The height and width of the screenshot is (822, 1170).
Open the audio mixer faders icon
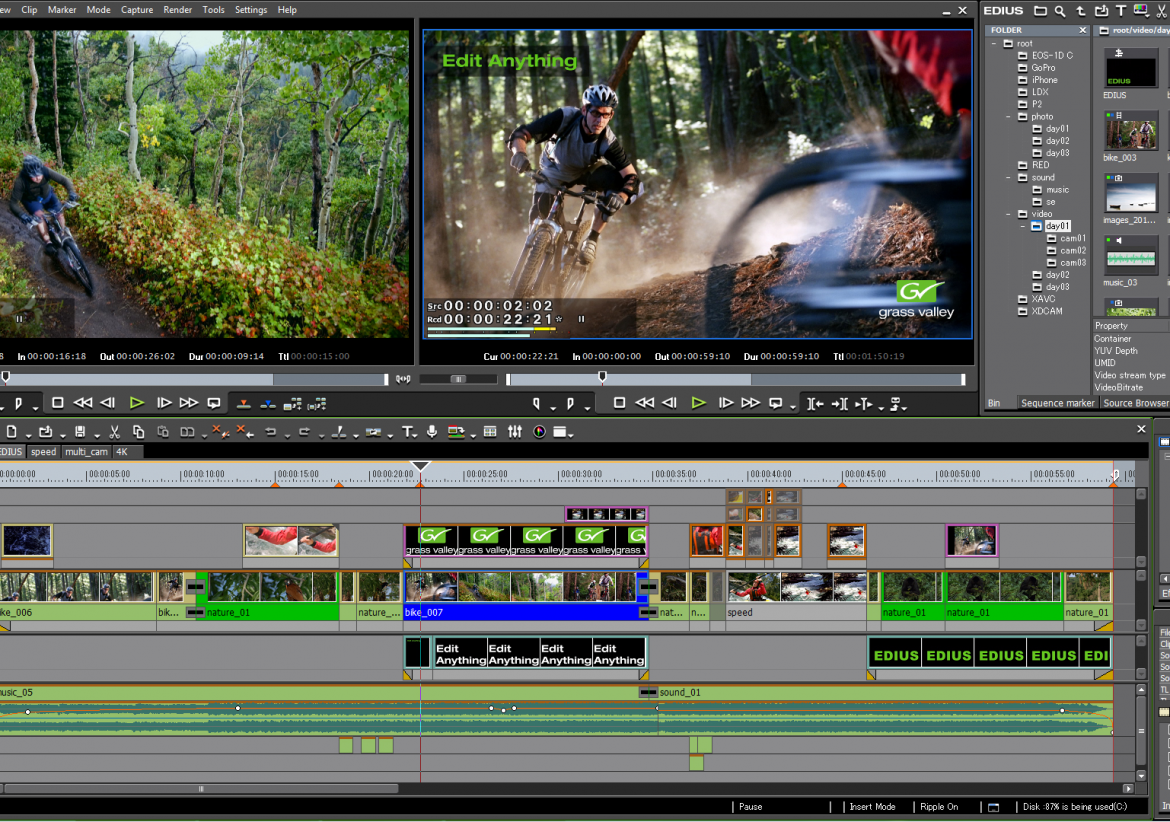click(x=515, y=432)
